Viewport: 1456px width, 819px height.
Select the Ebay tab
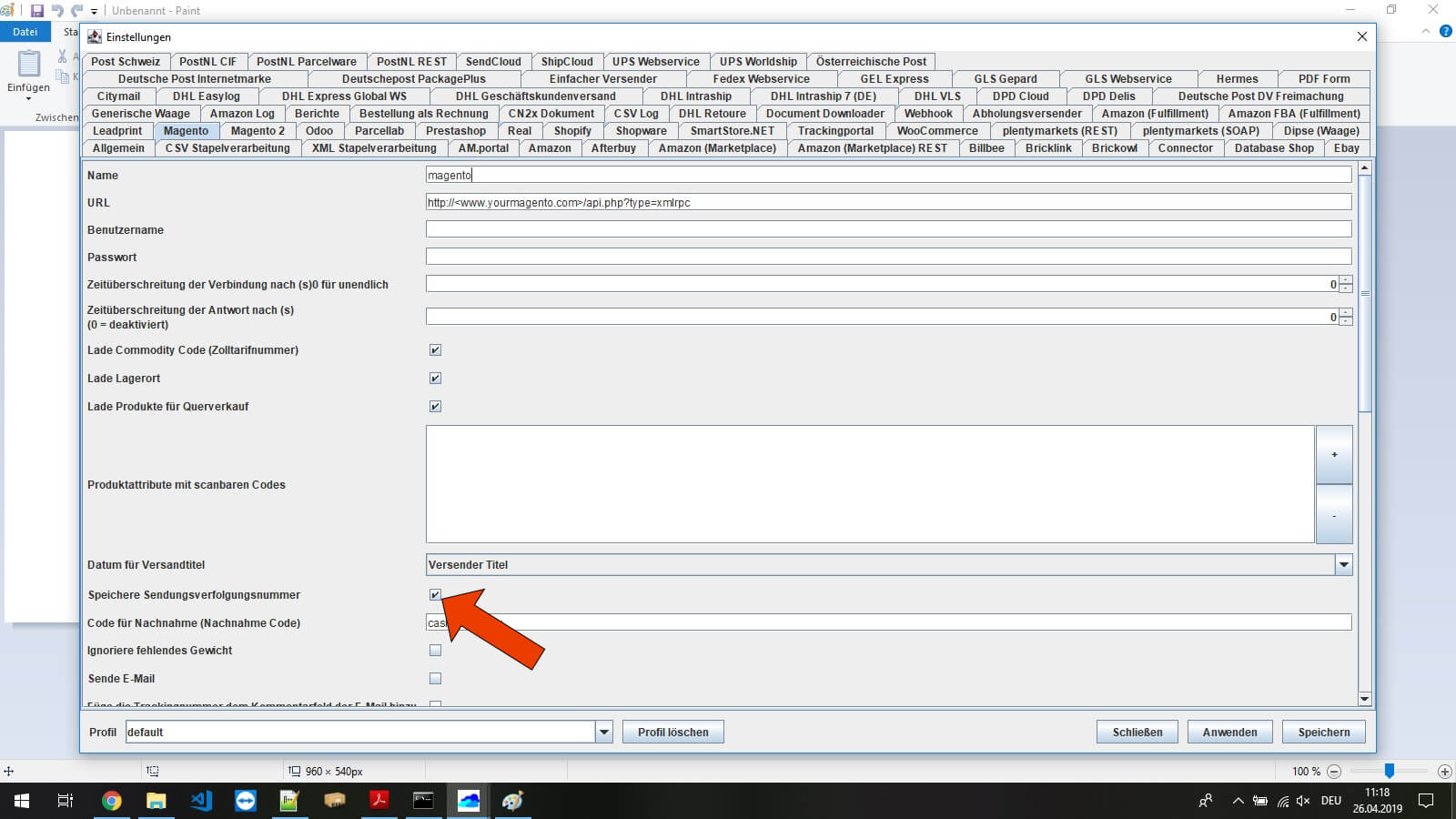pos(1347,148)
